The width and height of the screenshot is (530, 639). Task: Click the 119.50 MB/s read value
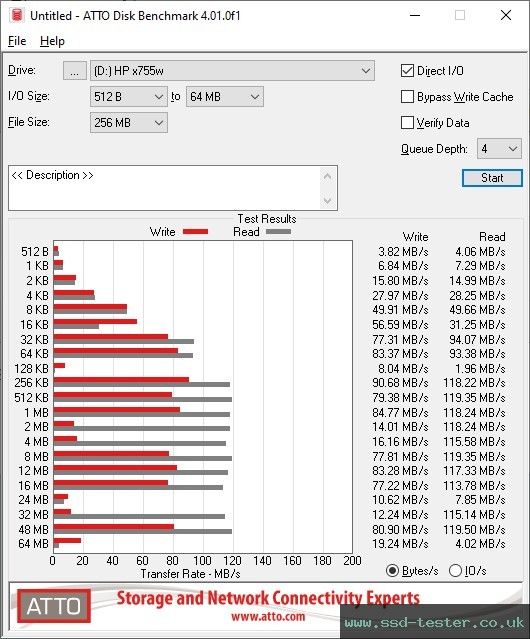click(x=474, y=529)
